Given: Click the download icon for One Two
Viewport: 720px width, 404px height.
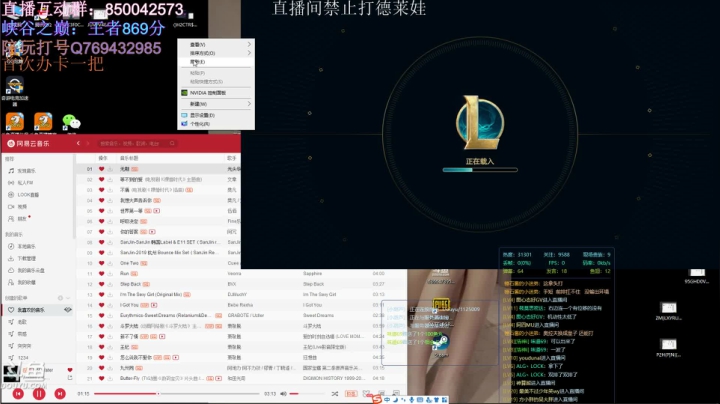Looking at the screenshot, I should (x=110, y=263).
